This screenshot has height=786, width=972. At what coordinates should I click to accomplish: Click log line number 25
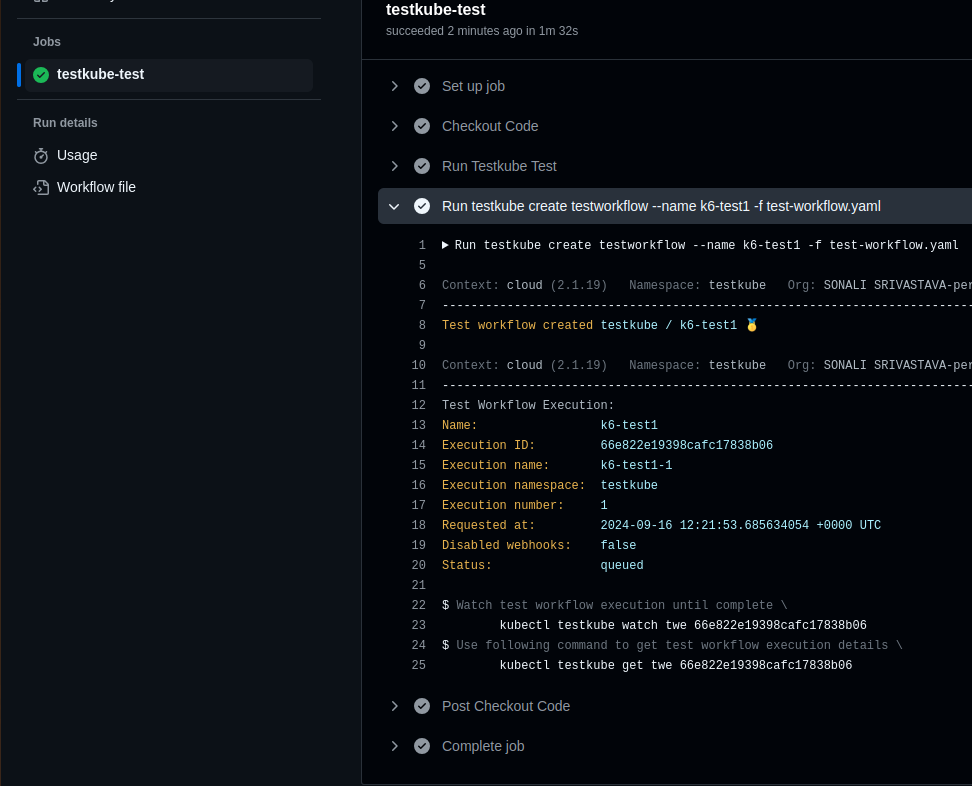418,665
